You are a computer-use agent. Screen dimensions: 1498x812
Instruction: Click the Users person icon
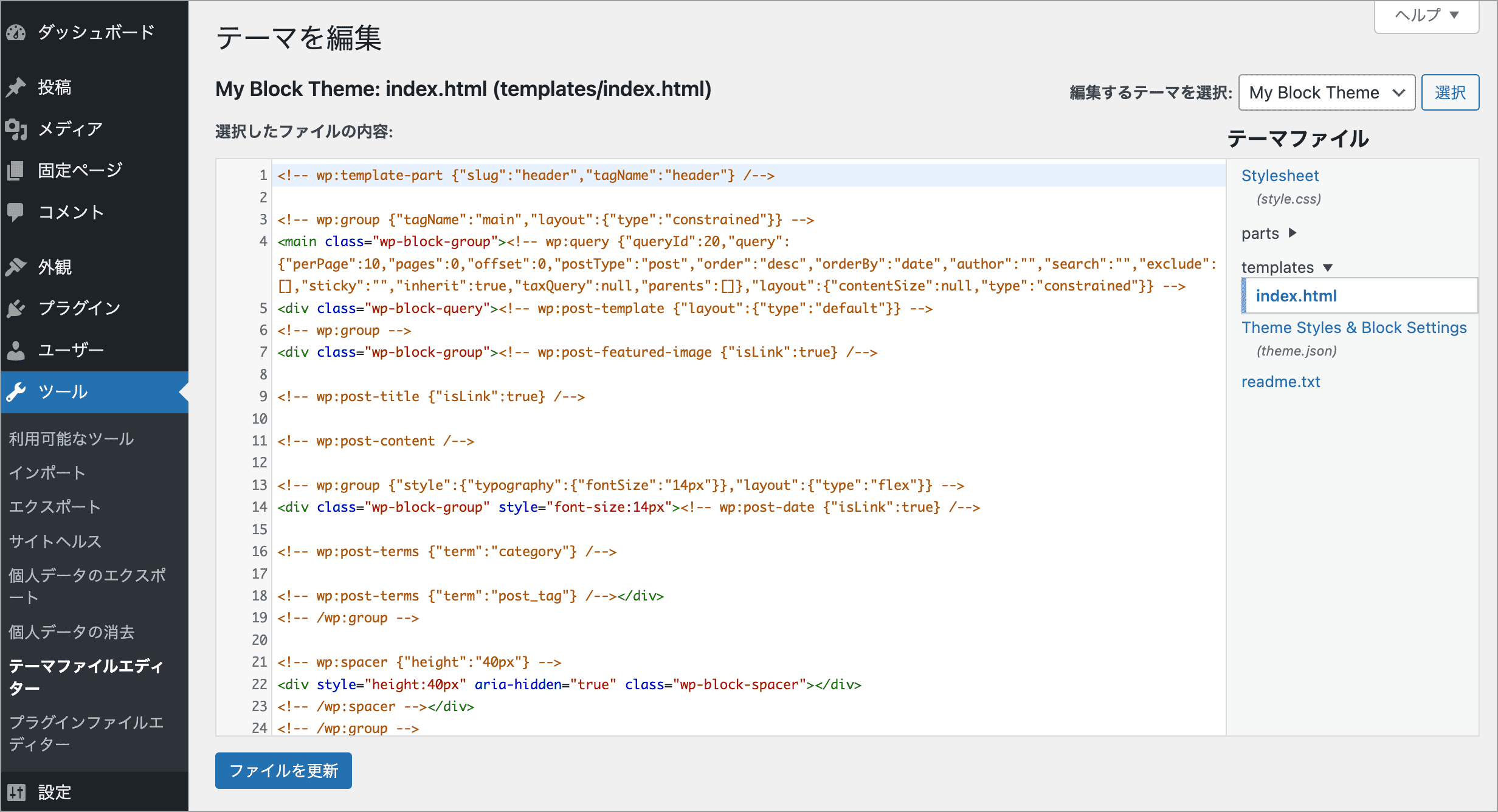coord(16,350)
